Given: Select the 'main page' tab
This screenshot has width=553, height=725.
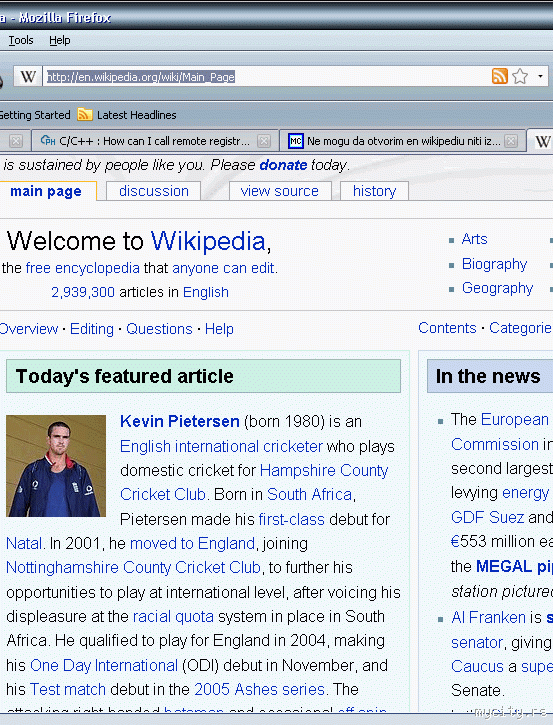Looking at the screenshot, I should tap(46, 191).
